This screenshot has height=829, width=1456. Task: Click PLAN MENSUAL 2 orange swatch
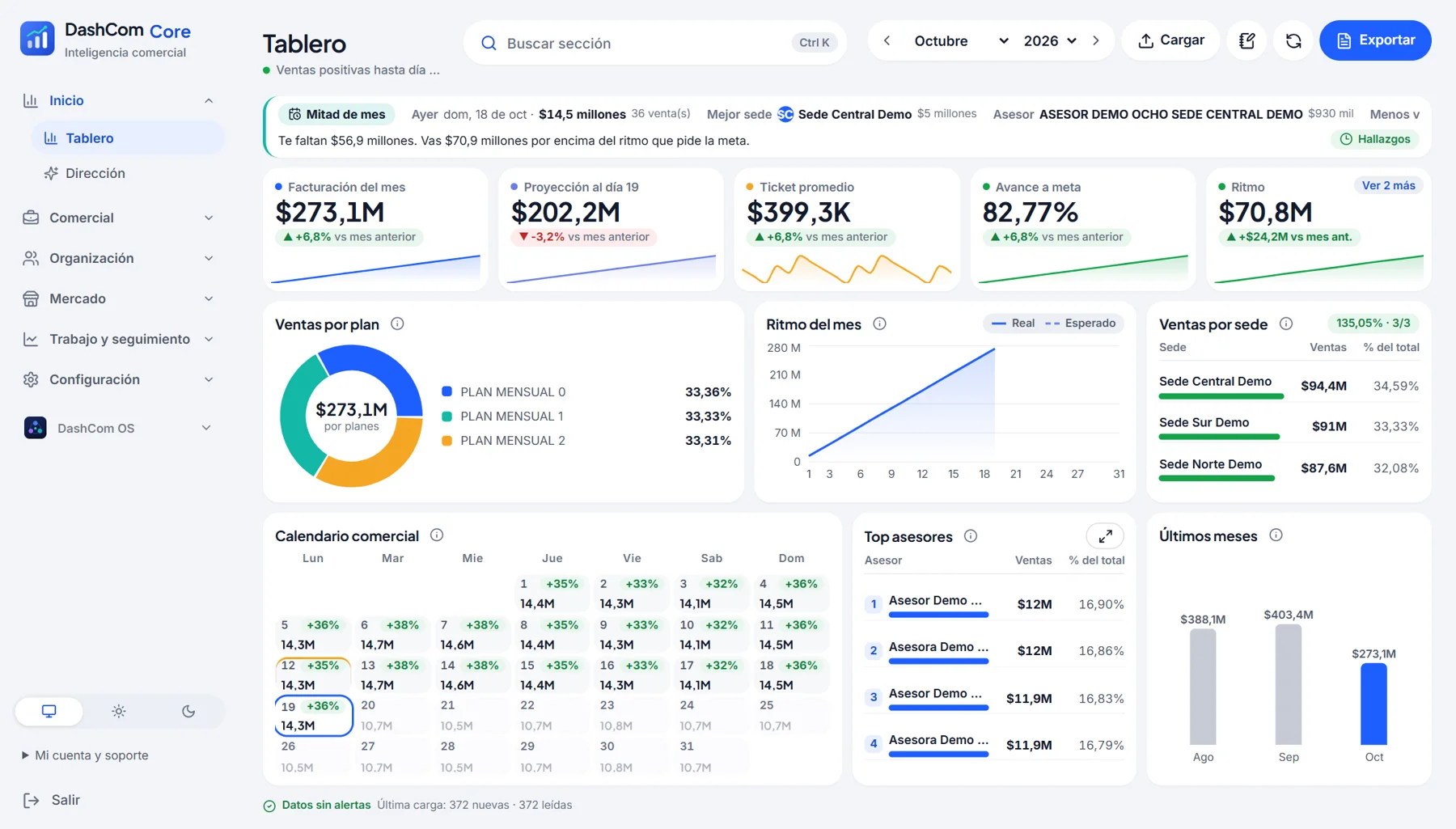pos(447,441)
